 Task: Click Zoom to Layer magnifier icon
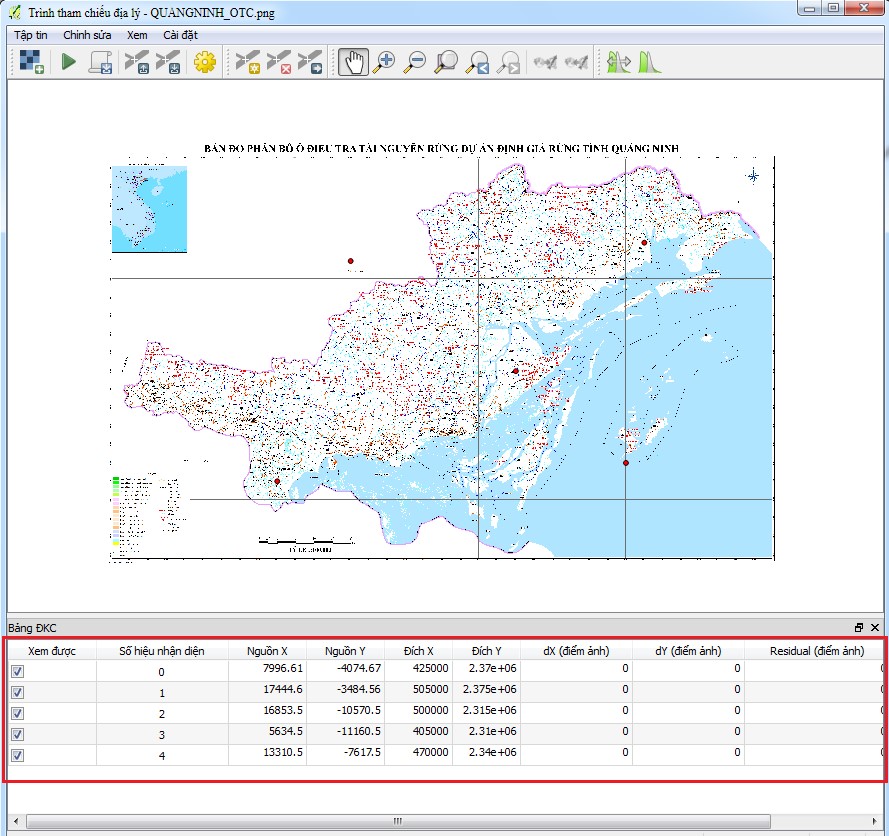pos(446,62)
